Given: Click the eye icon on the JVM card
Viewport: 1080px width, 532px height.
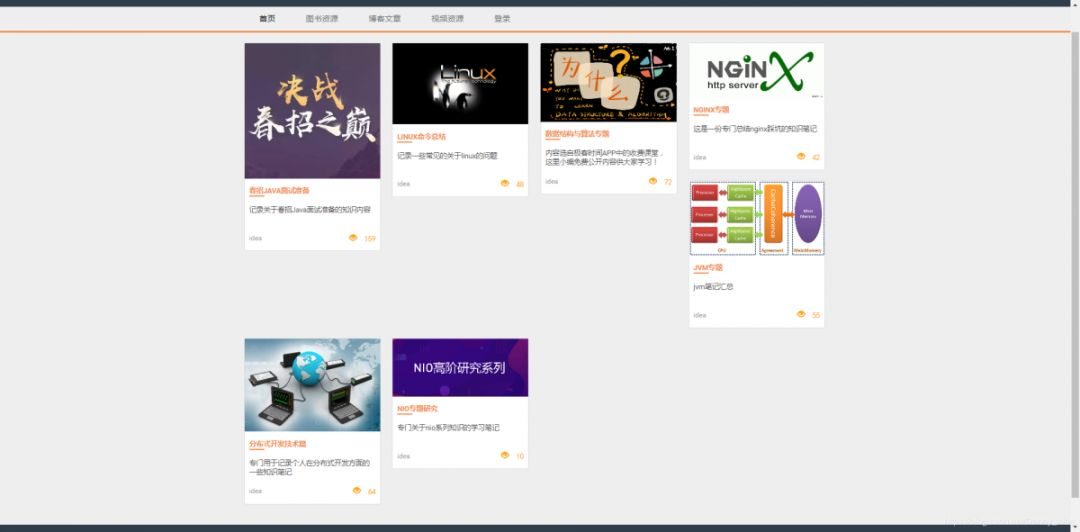Looking at the screenshot, I should [x=801, y=314].
